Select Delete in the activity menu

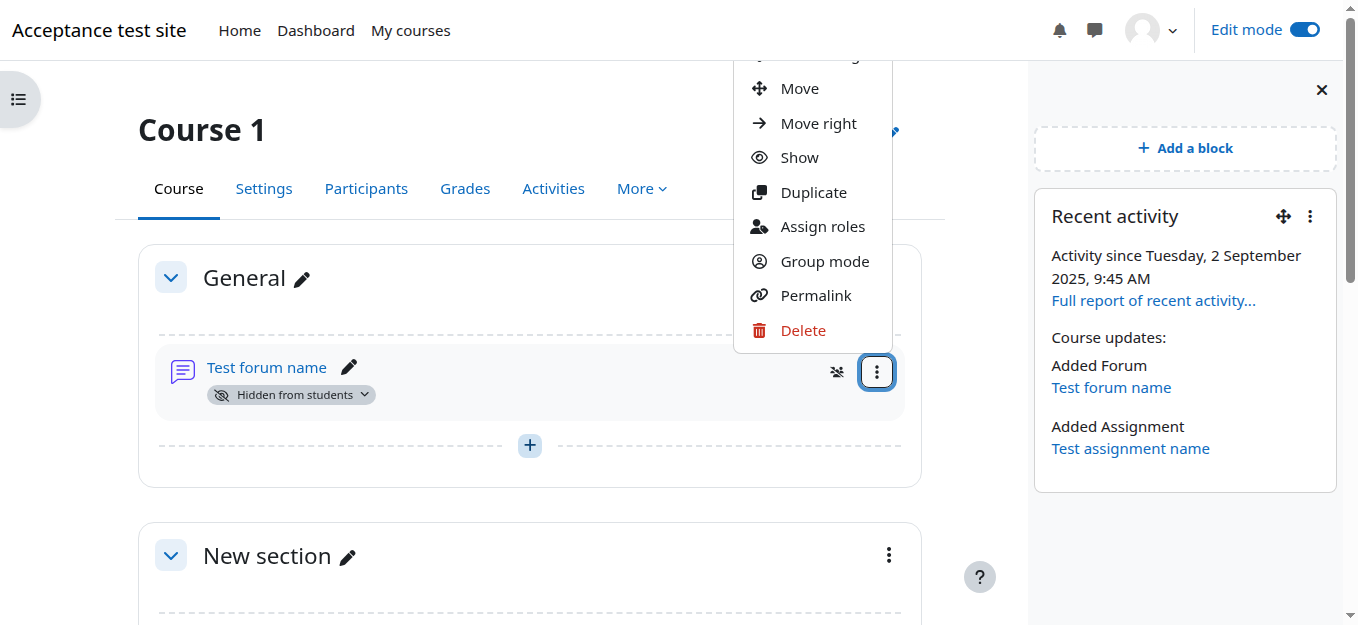[802, 331]
